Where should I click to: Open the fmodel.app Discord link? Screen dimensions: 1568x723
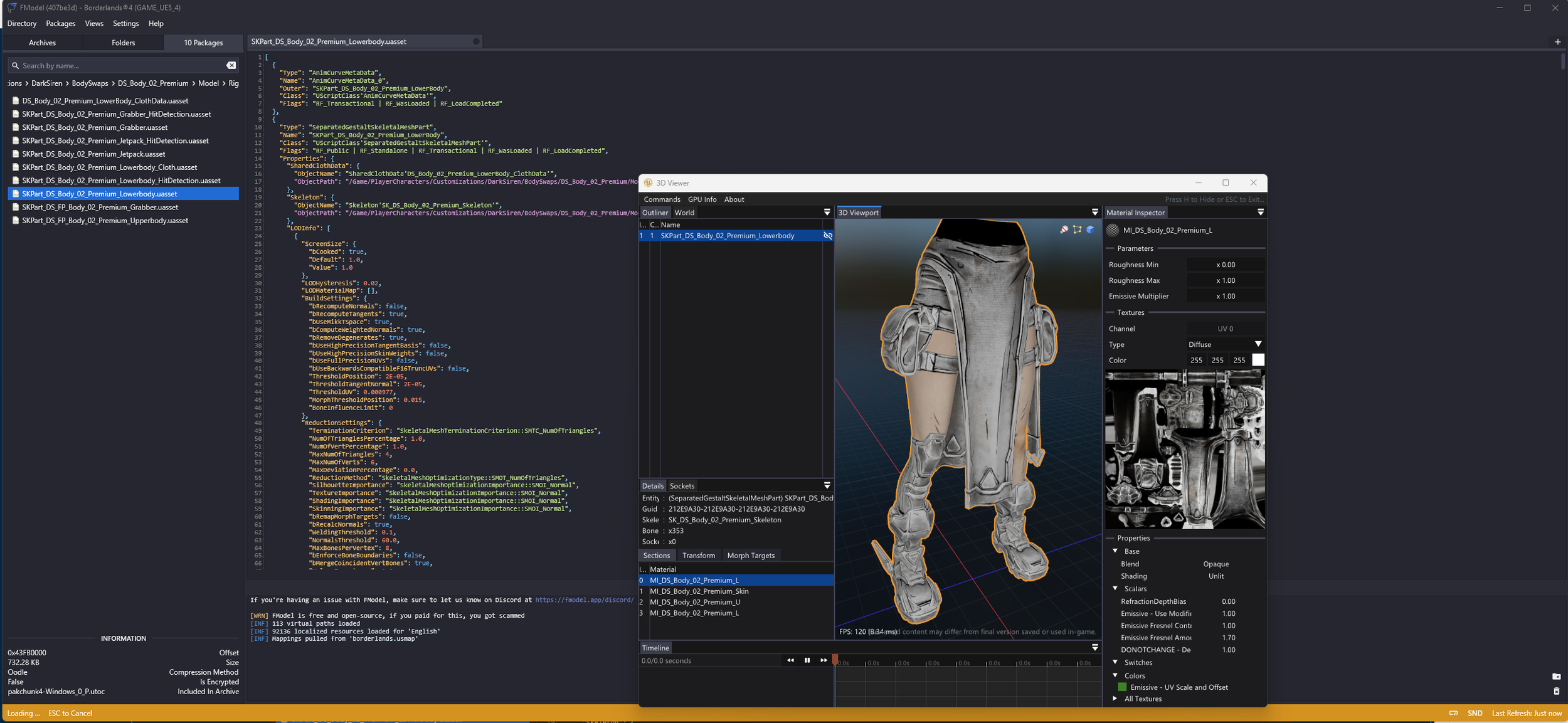click(x=583, y=600)
